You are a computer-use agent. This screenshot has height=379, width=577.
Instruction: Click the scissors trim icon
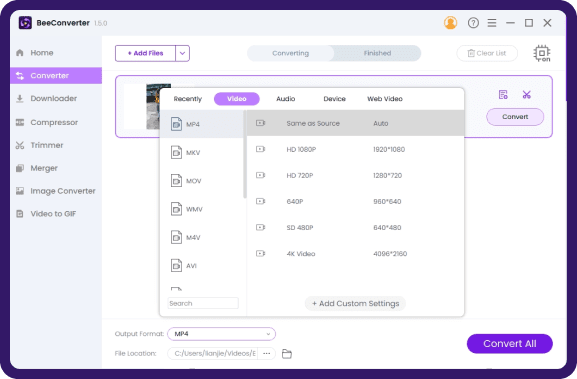click(x=527, y=95)
